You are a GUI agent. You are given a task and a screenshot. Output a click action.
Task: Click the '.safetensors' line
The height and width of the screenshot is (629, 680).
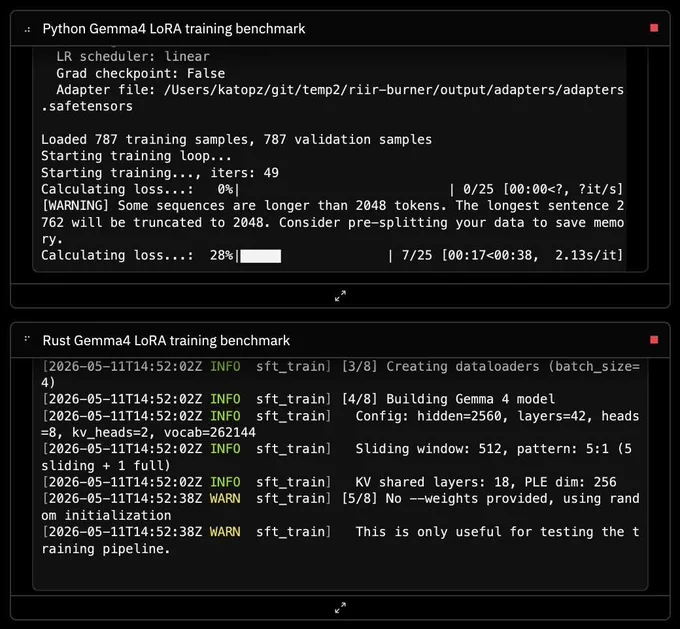click(87, 106)
